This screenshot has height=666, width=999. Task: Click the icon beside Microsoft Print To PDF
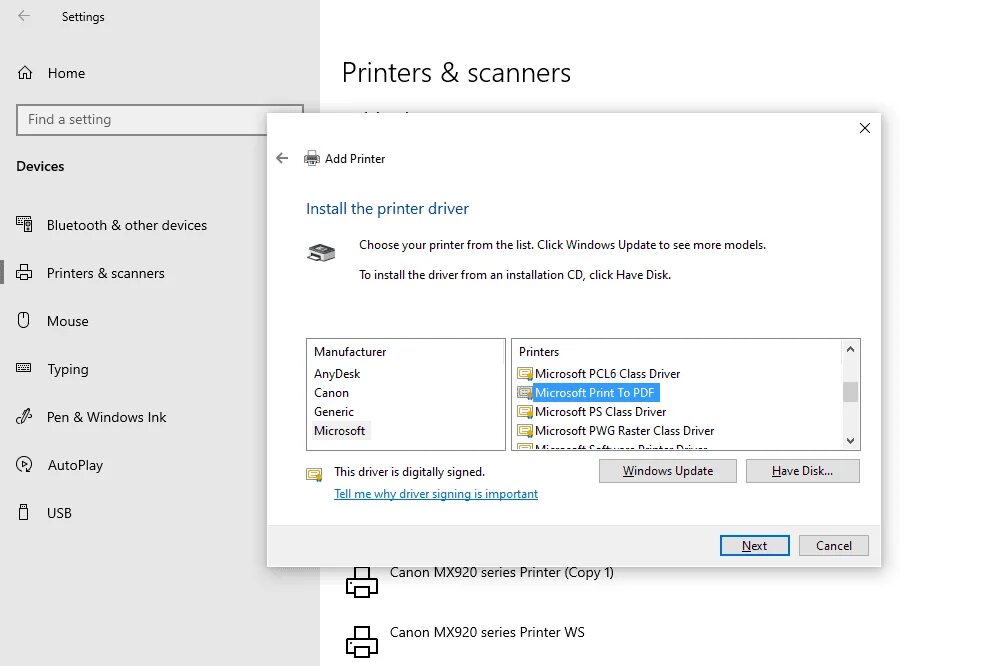(525, 393)
